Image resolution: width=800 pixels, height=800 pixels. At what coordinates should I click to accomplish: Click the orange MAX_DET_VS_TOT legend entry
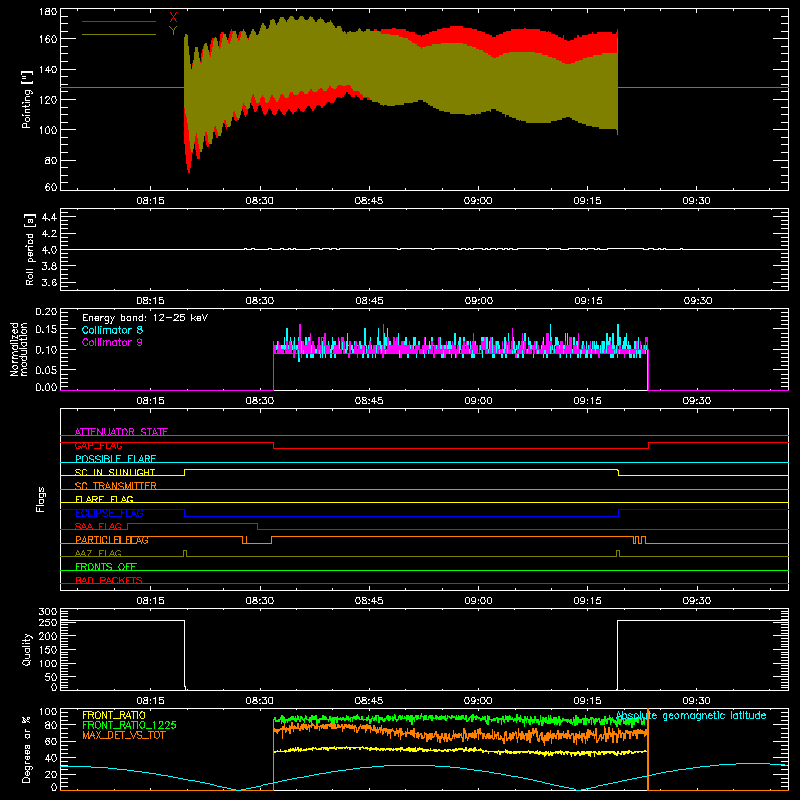click(x=123, y=735)
